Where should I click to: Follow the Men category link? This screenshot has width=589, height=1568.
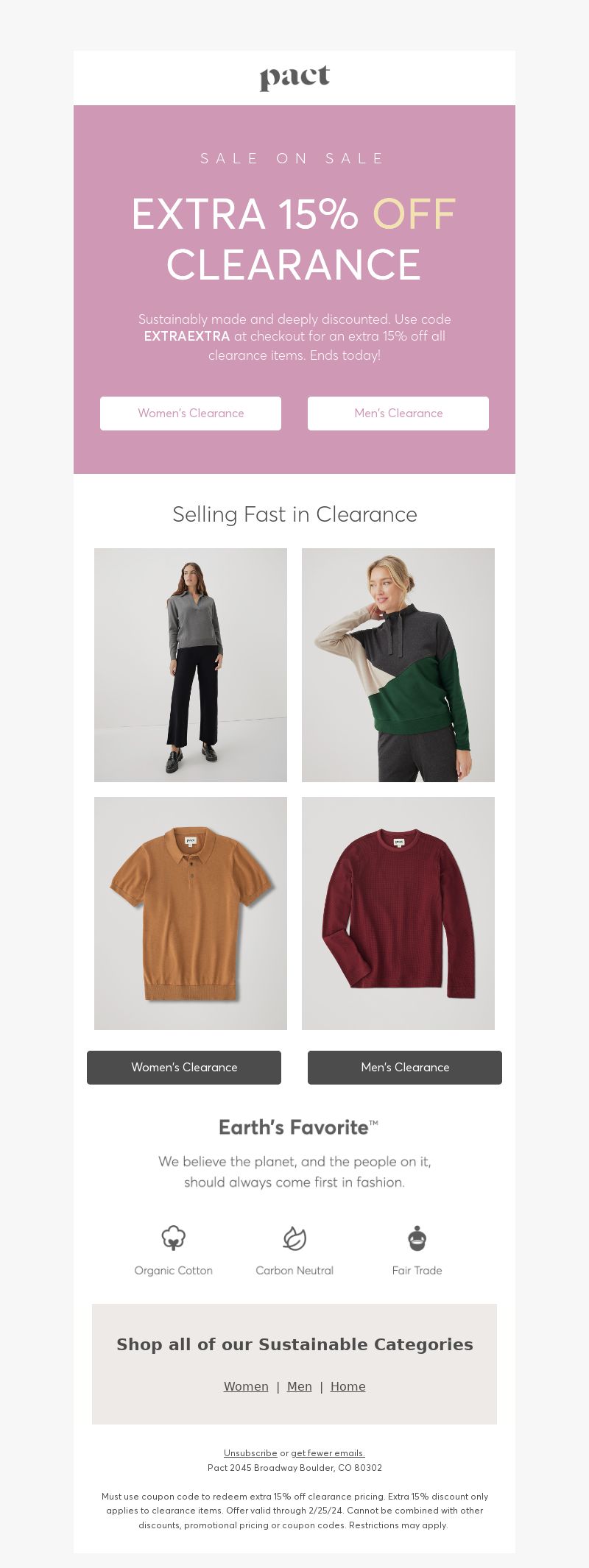coord(300,1386)
